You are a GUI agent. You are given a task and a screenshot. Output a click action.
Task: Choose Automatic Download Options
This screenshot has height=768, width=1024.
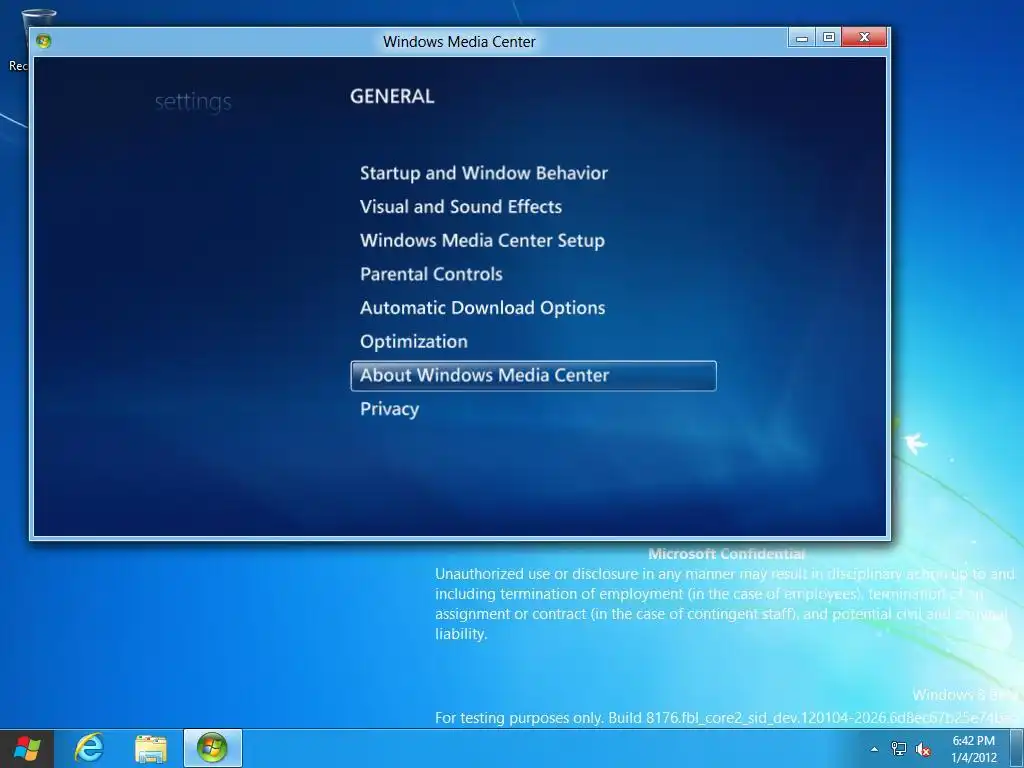point(482,308)
